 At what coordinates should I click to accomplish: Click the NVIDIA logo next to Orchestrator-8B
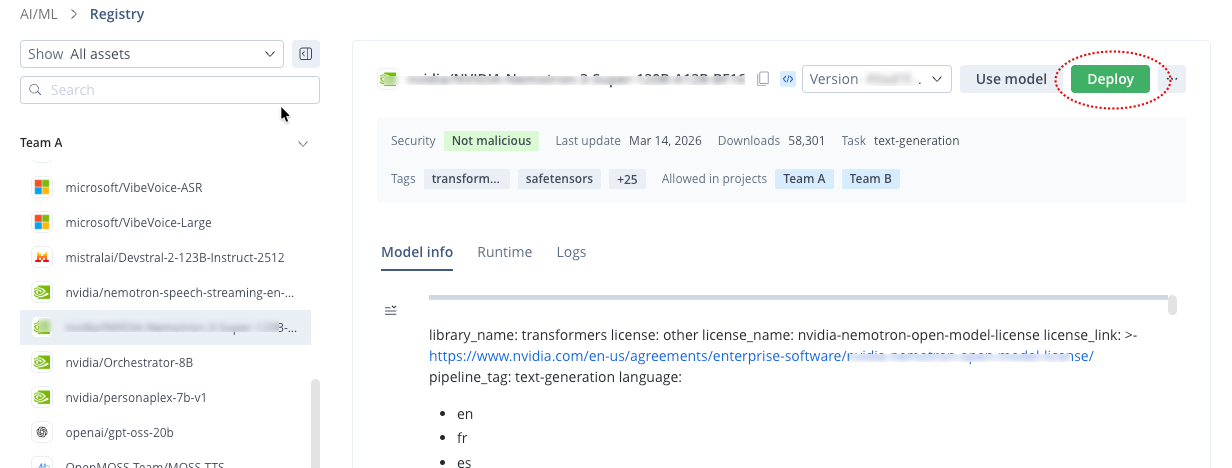tap(42, 362)
